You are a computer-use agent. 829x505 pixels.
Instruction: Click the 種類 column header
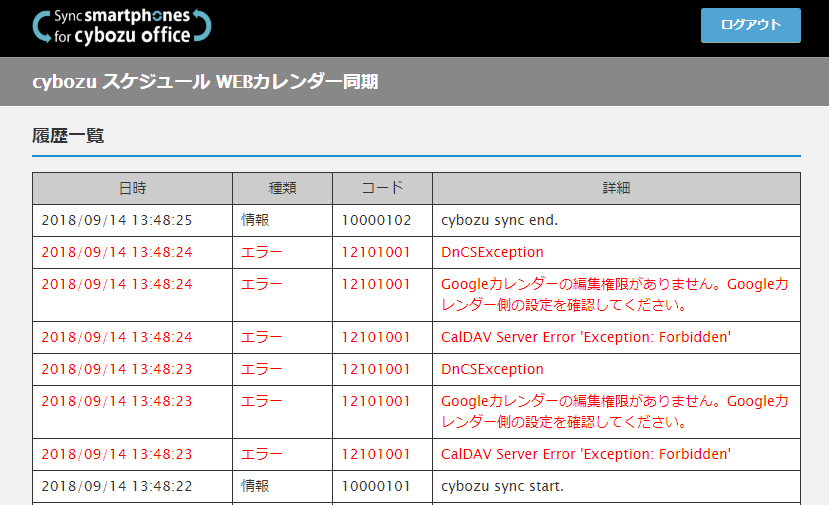coord(282,188)
